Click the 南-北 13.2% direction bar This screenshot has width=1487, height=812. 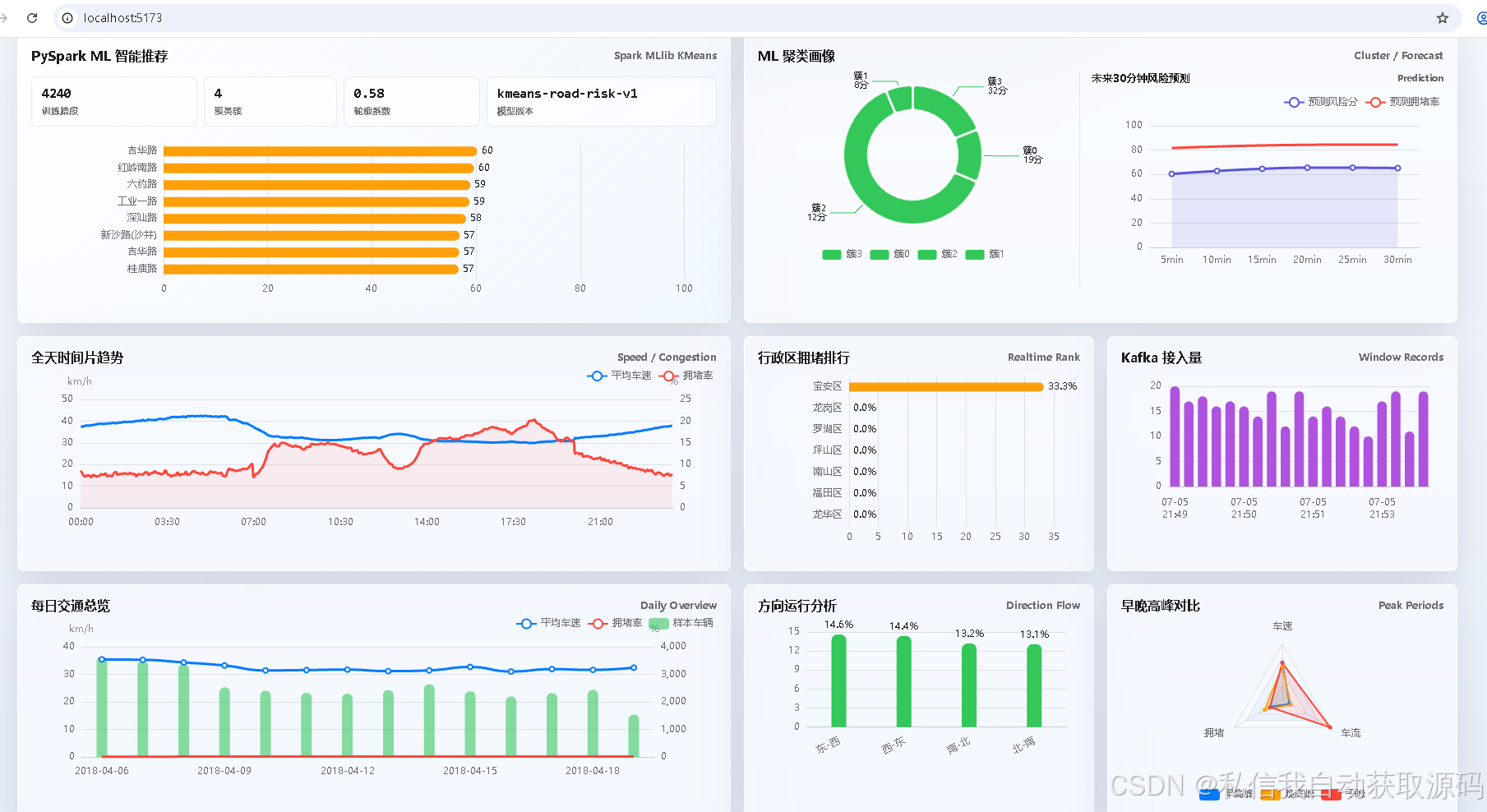tap(969, 685)
